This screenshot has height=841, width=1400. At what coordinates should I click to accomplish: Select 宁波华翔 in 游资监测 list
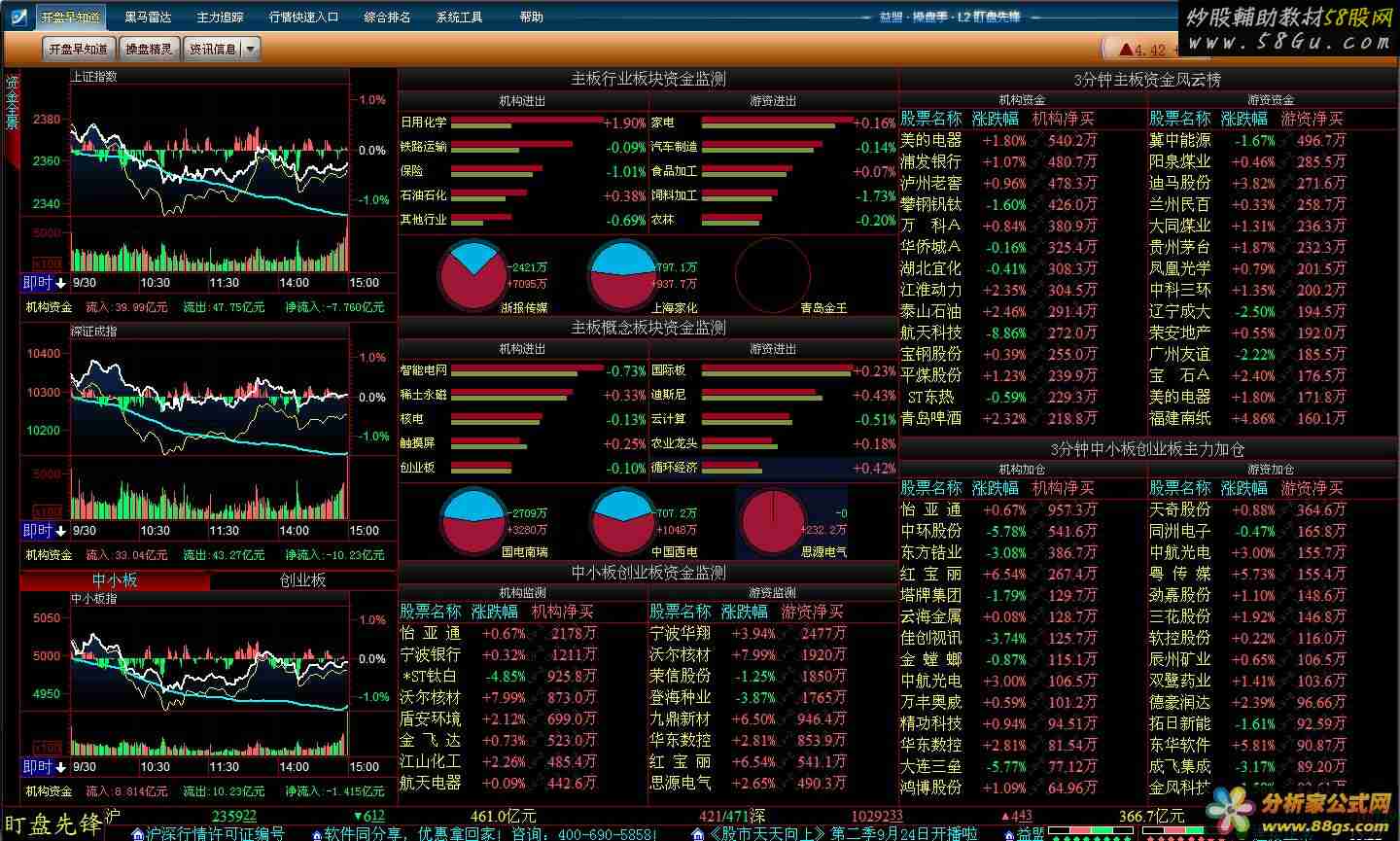[773, 633]
